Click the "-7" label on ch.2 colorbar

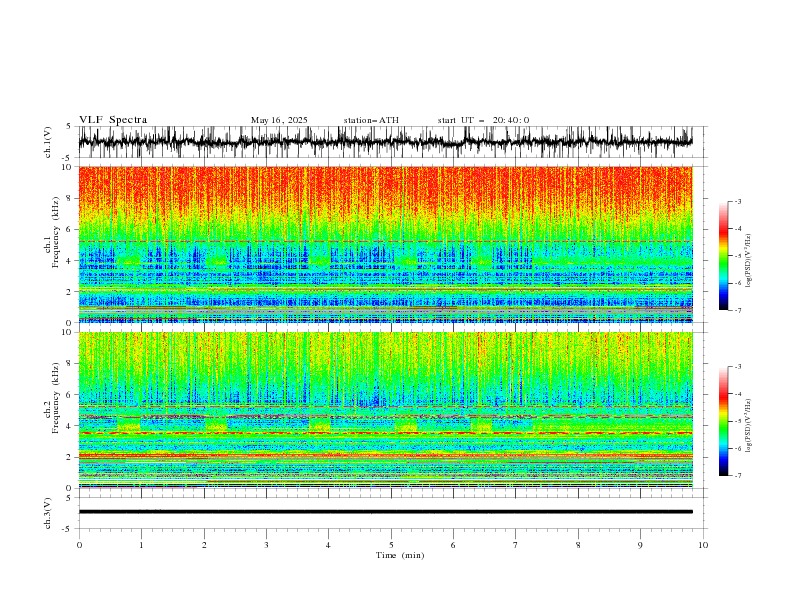click(738, 476)
